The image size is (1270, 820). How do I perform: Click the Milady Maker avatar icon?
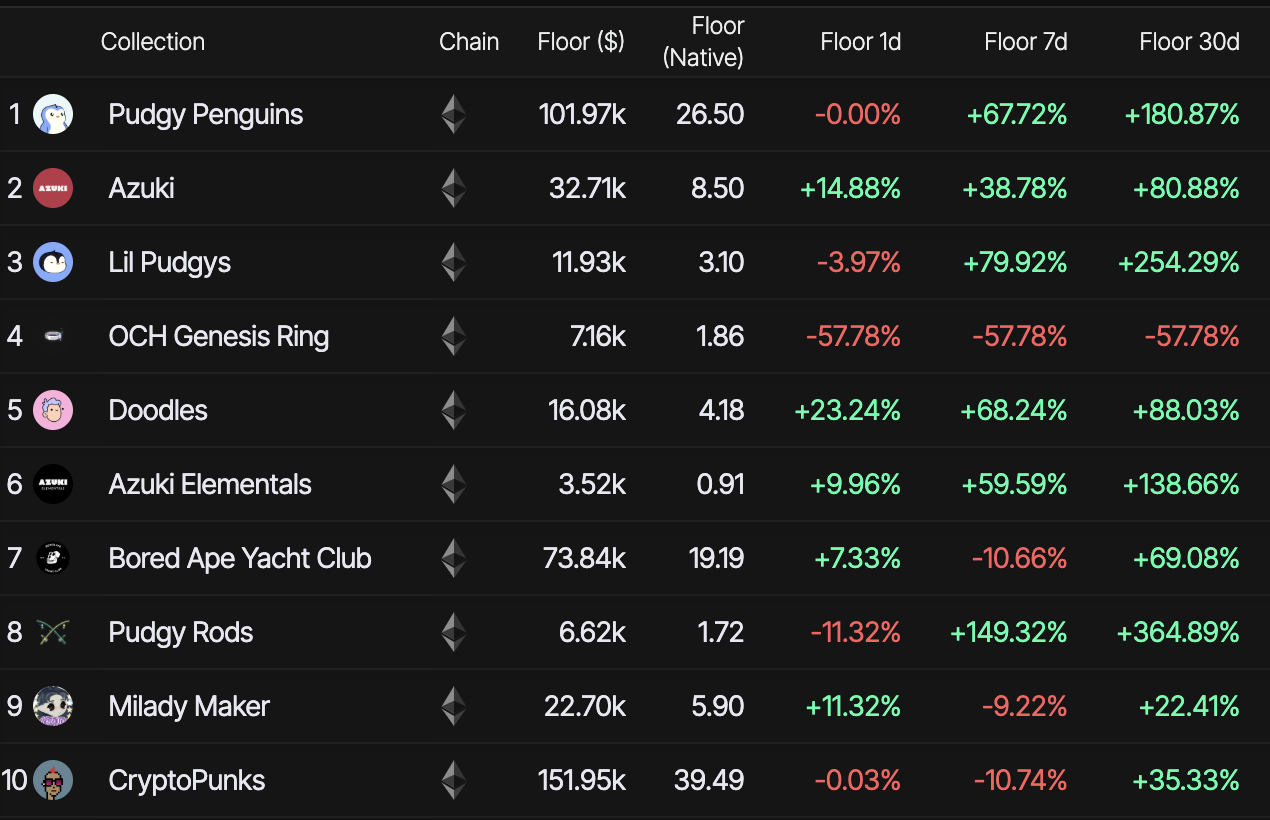coord(53,706)
